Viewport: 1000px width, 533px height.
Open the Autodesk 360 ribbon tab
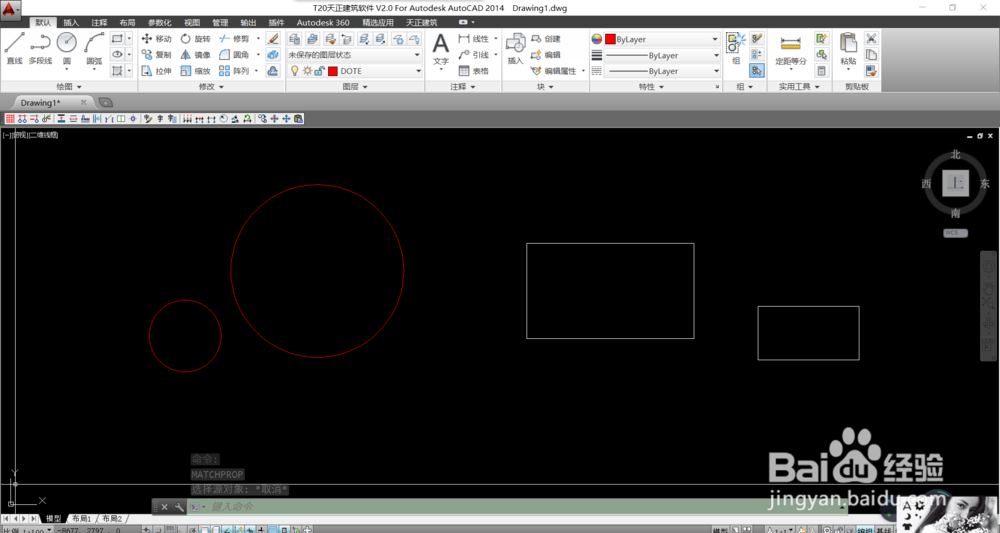pos(323,22)
